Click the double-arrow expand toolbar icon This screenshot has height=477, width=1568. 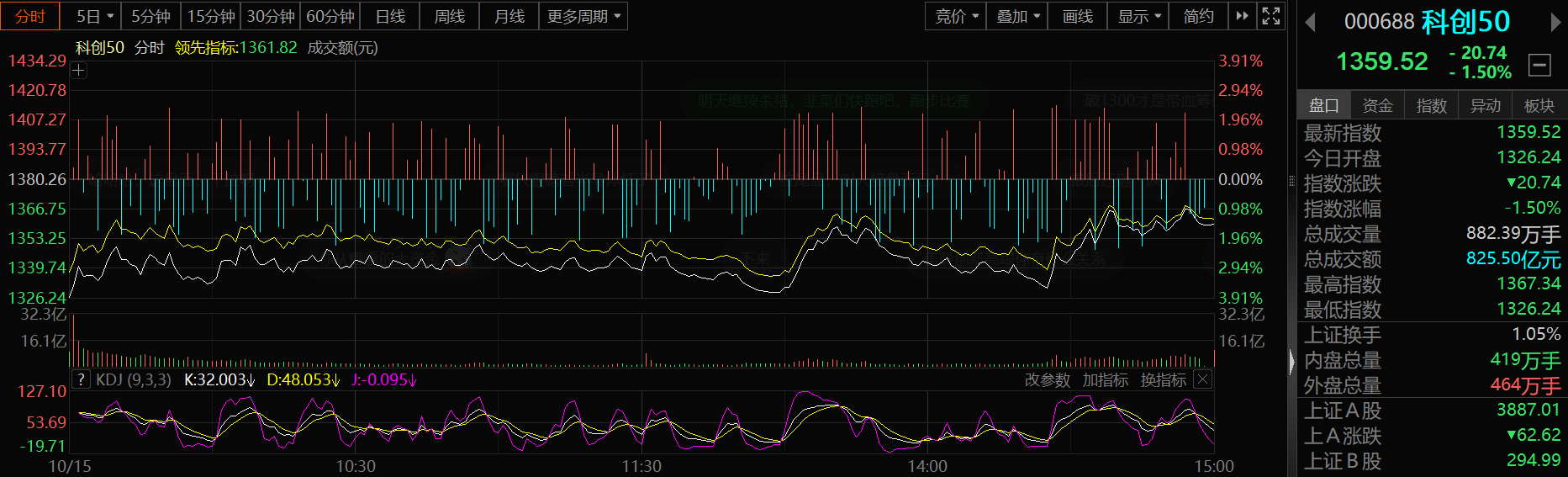click(1242, 16)
